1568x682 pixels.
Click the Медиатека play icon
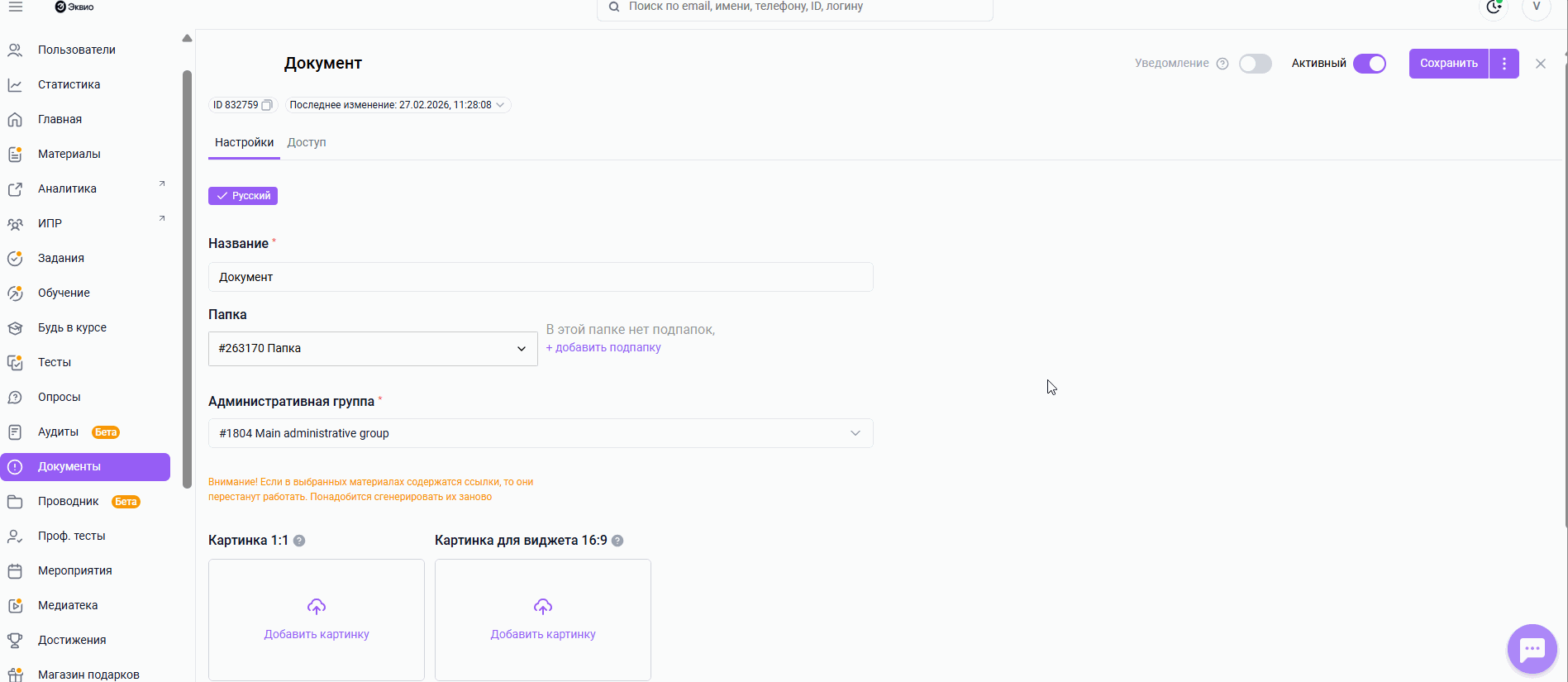click(x=15, y=605)
